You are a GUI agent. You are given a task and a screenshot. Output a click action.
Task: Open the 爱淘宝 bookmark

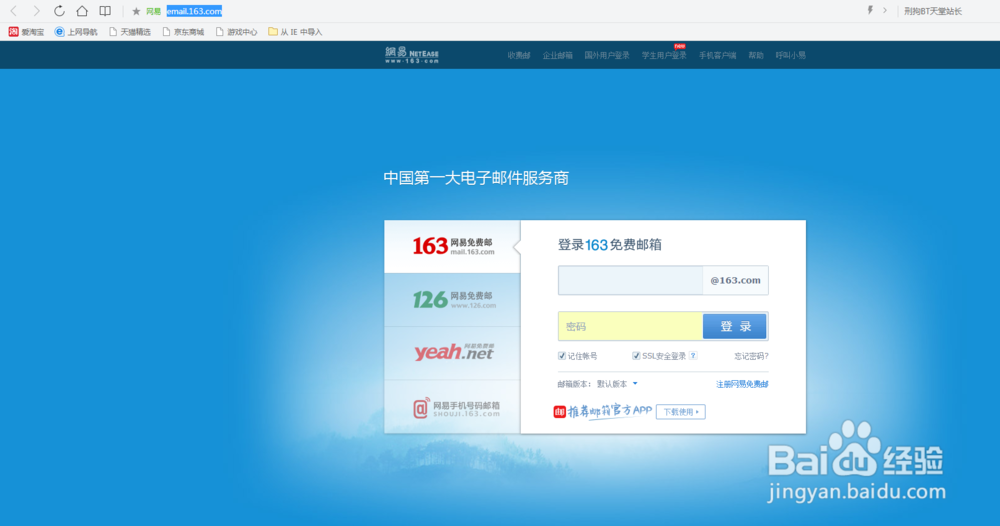coord(26,32)
